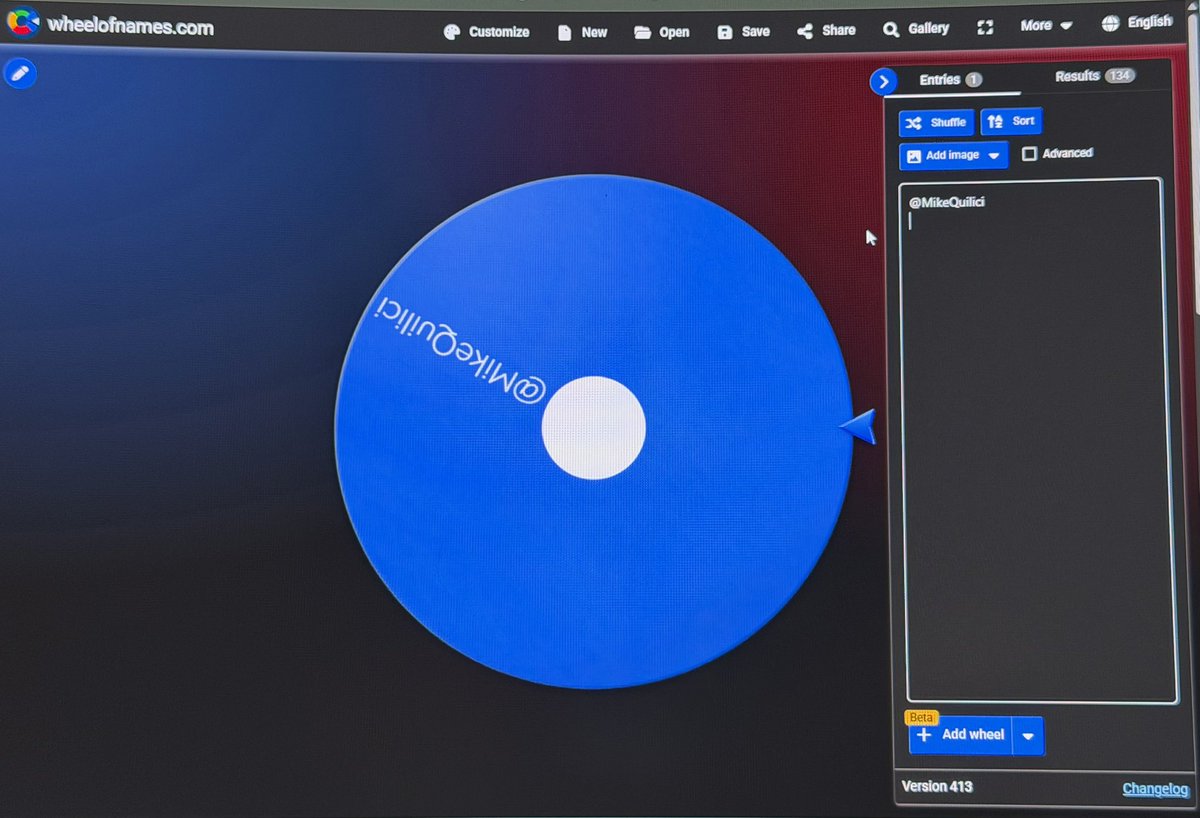Expand the More menu
This screenshot has height=818, width=1200.
tap(1046, 25)
